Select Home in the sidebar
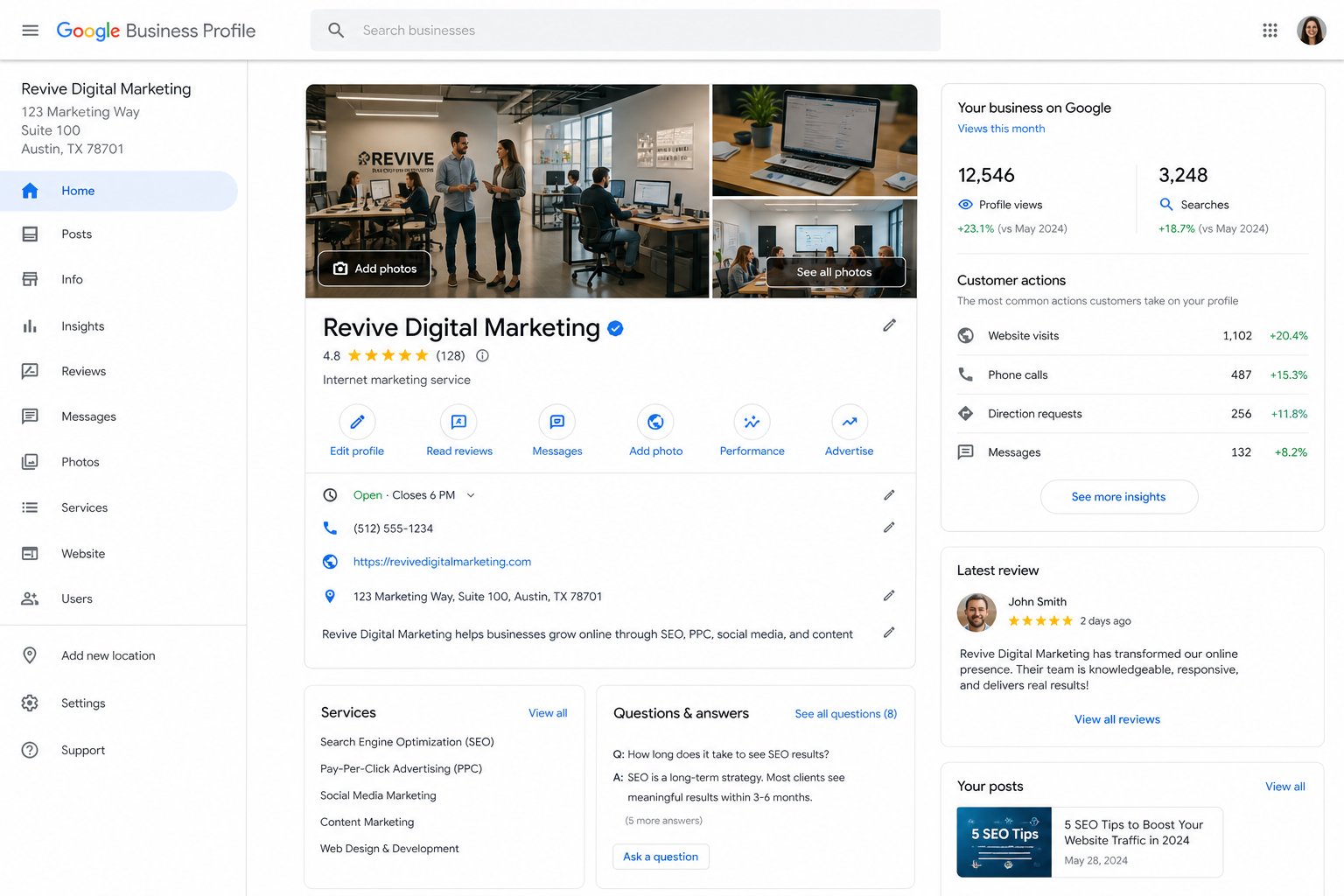 tap(119, 191)
